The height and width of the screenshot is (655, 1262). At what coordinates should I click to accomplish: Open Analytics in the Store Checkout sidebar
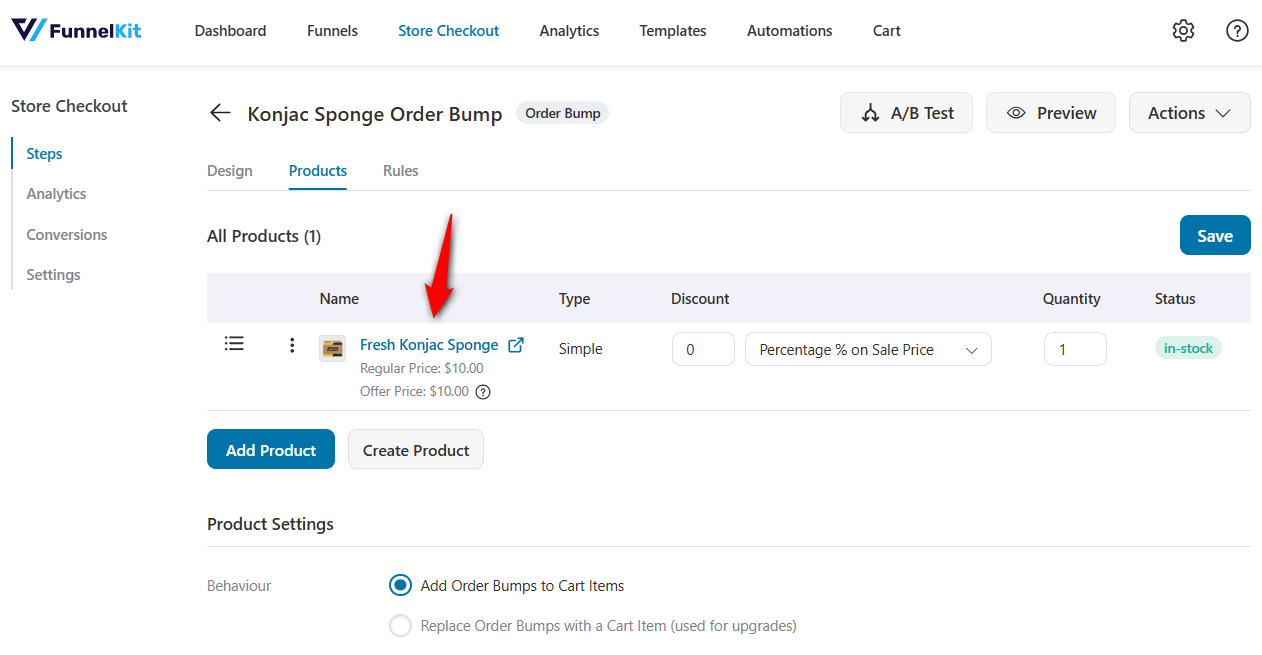click(x=55, y=193)
